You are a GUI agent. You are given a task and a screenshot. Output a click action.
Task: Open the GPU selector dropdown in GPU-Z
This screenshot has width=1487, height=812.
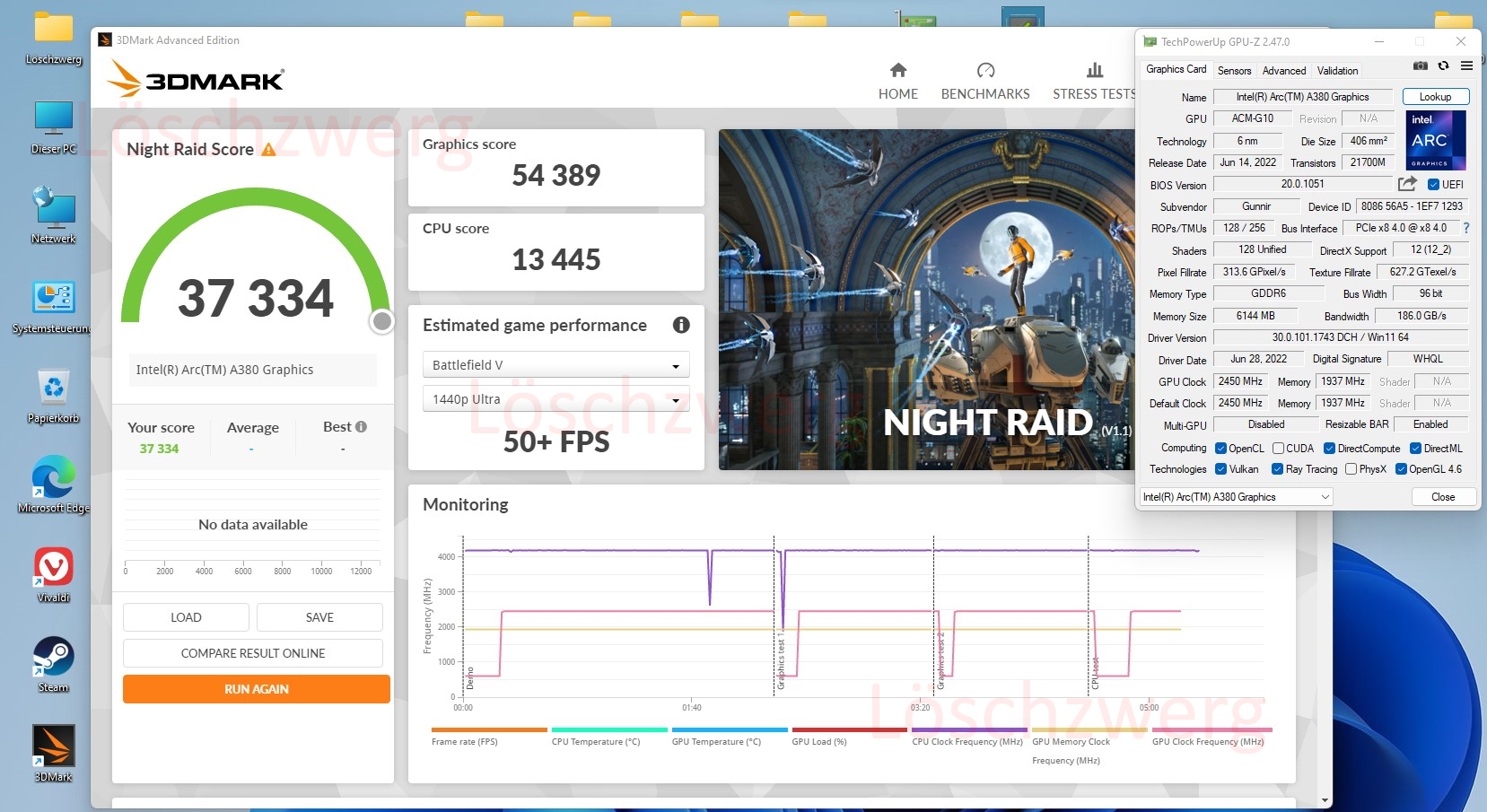click(x=1237, y=497)
